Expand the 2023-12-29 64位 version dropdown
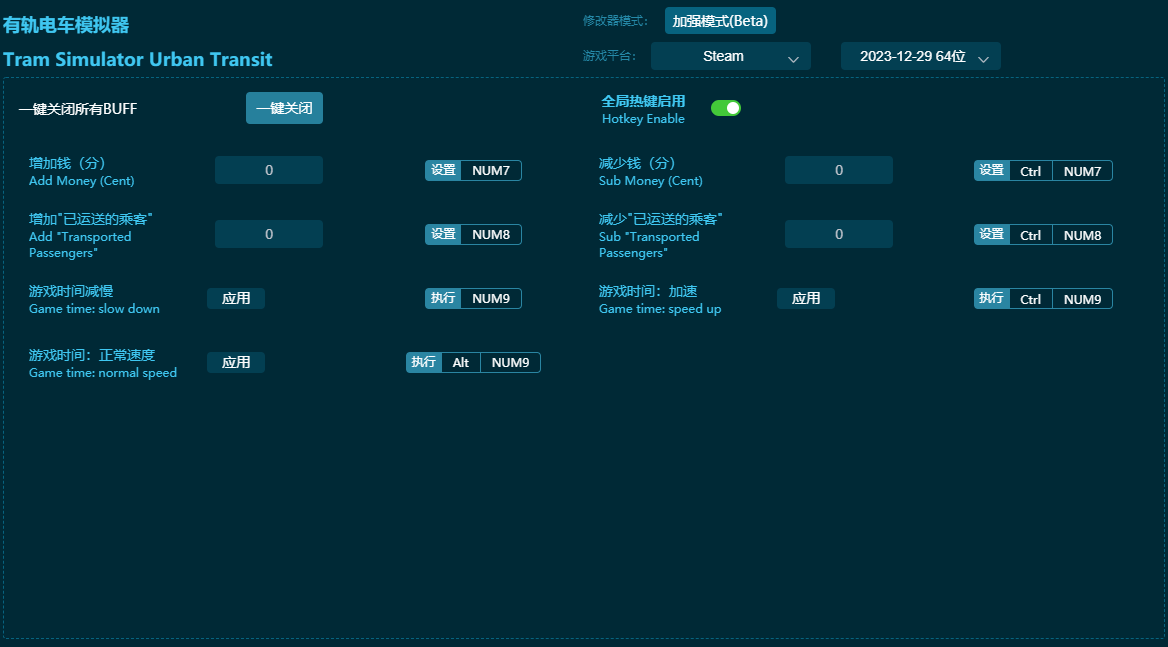 [920, 57]
